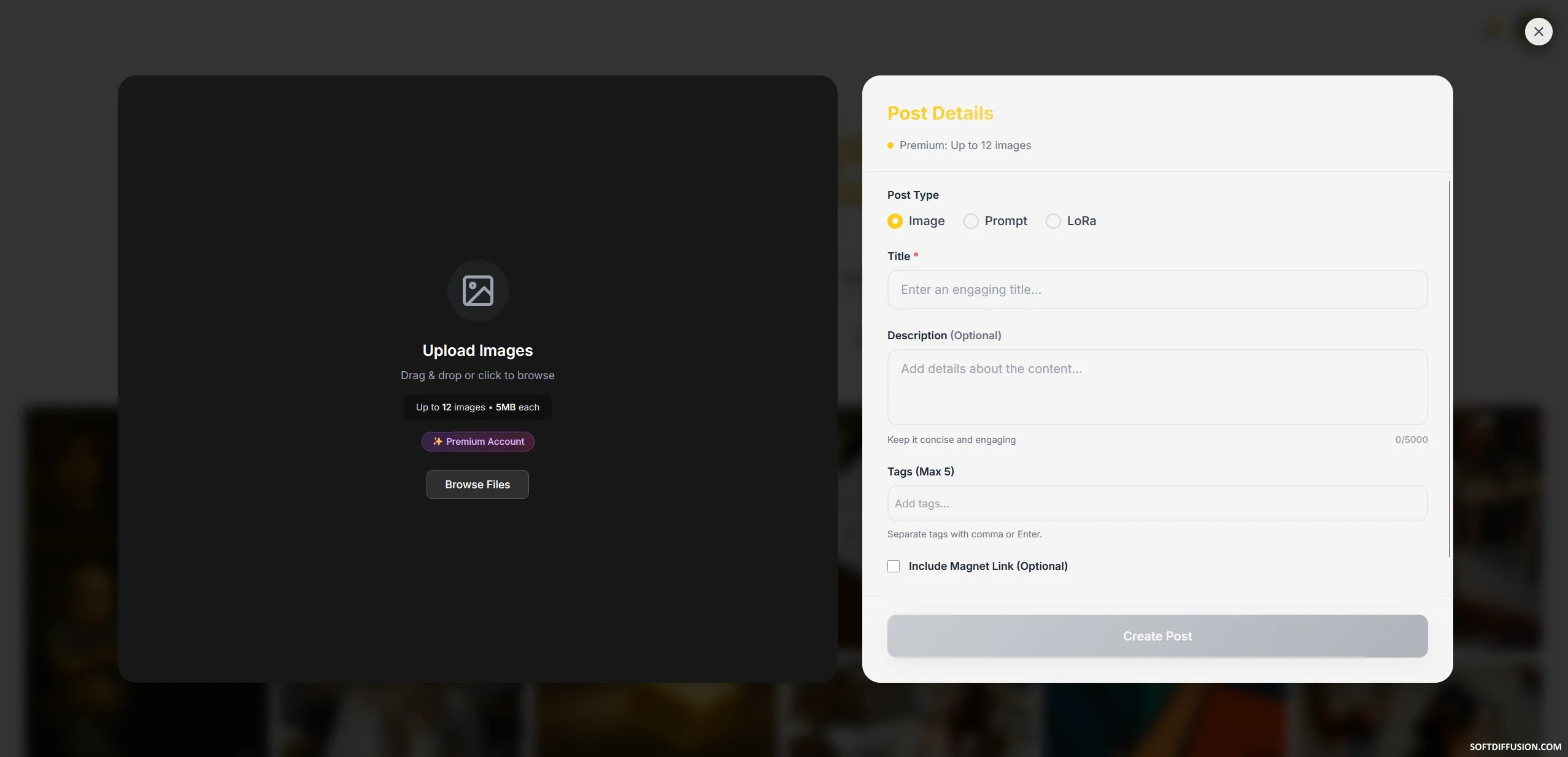Click the Premium Account badge
The width and height of the screenshot is (1568, 757).
(x=477, y=442)
